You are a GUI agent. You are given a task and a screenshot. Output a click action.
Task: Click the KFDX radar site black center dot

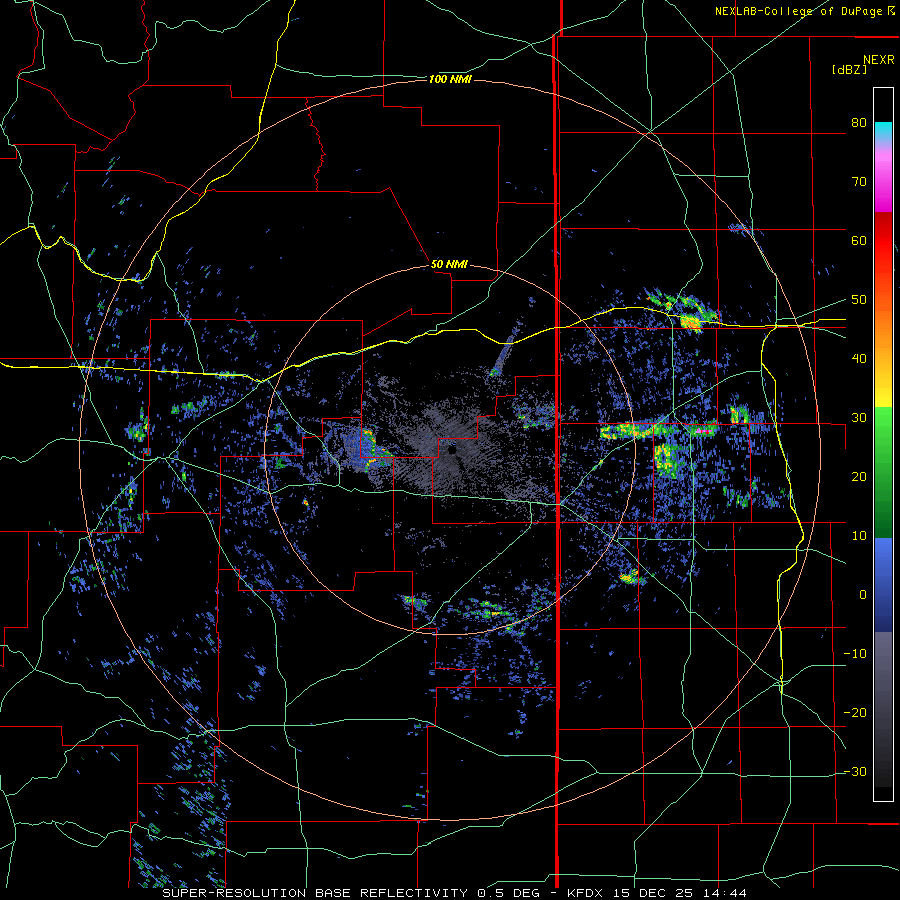(452, 451)
